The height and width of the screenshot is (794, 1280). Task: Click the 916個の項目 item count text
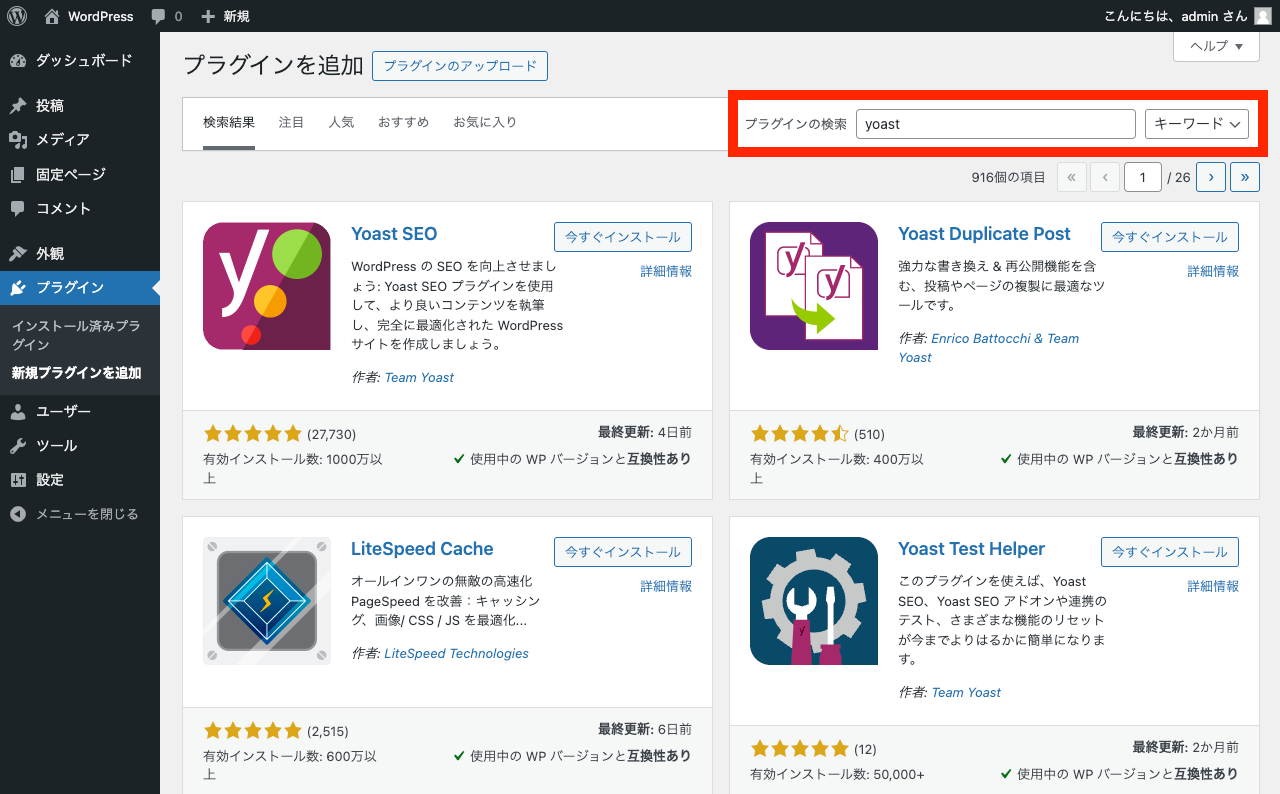(x=1008, y=177)
